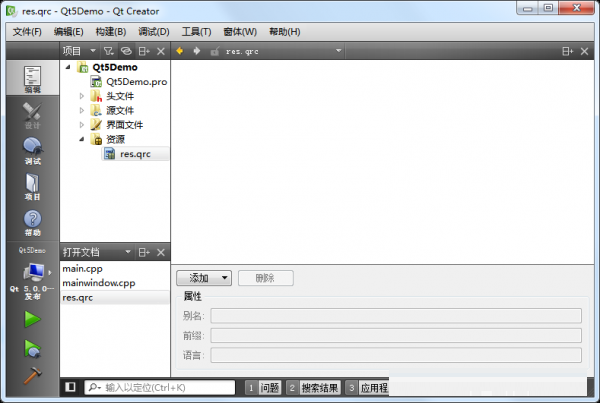
Task: Split the open documents panel
Action: [144, 252]
